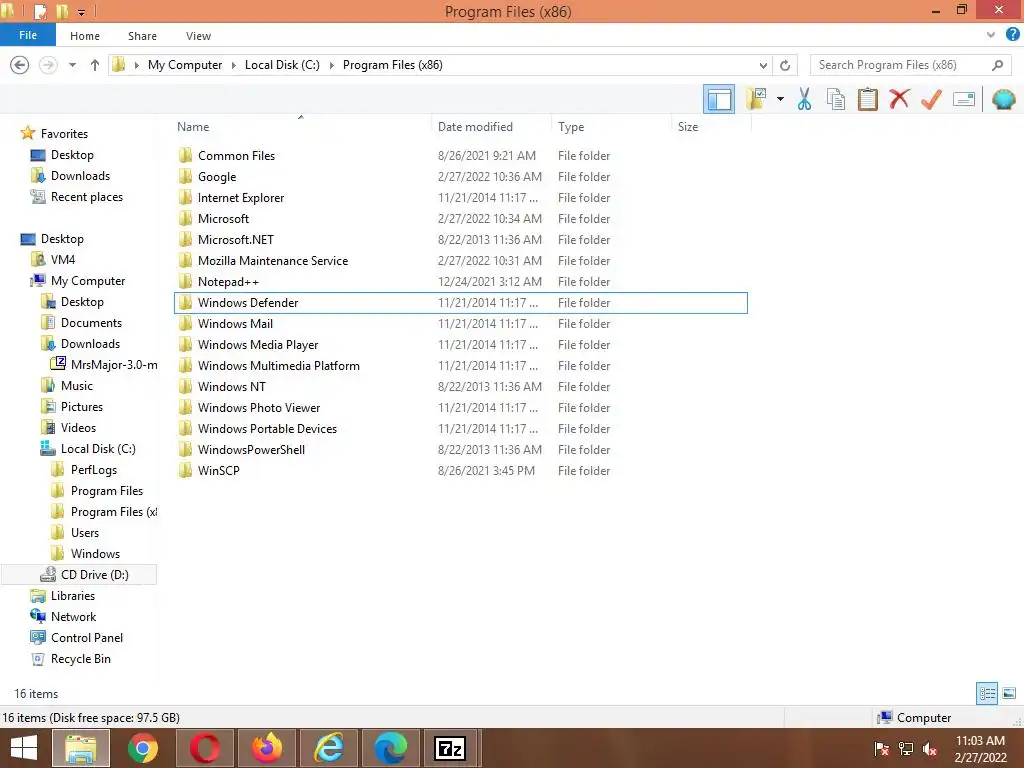The image size is (1024, 768).
Task: Open Favorites in the navigation pane
Action: click(x=64, y=133)
